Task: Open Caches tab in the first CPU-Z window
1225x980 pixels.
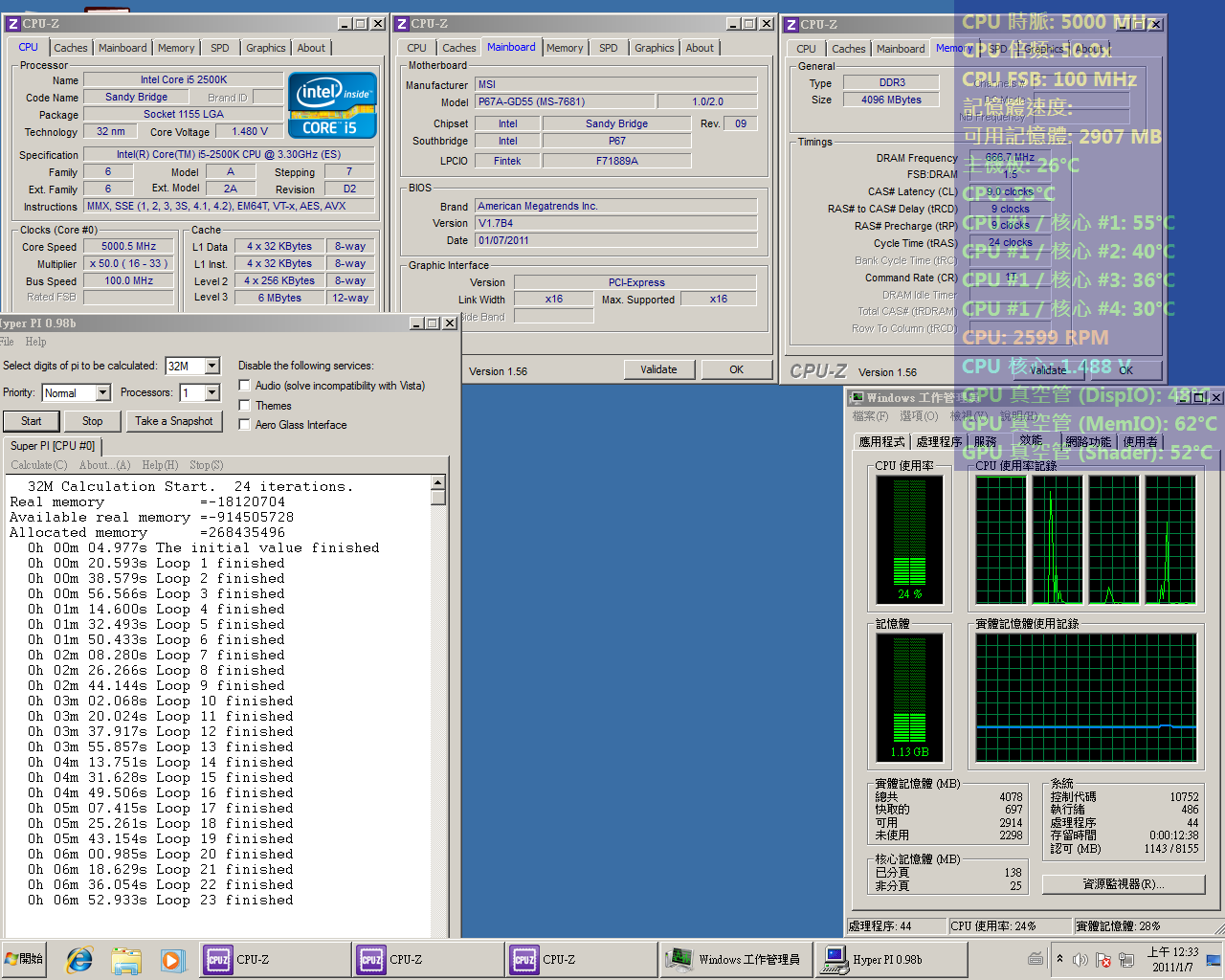Action: pos(71,48)
